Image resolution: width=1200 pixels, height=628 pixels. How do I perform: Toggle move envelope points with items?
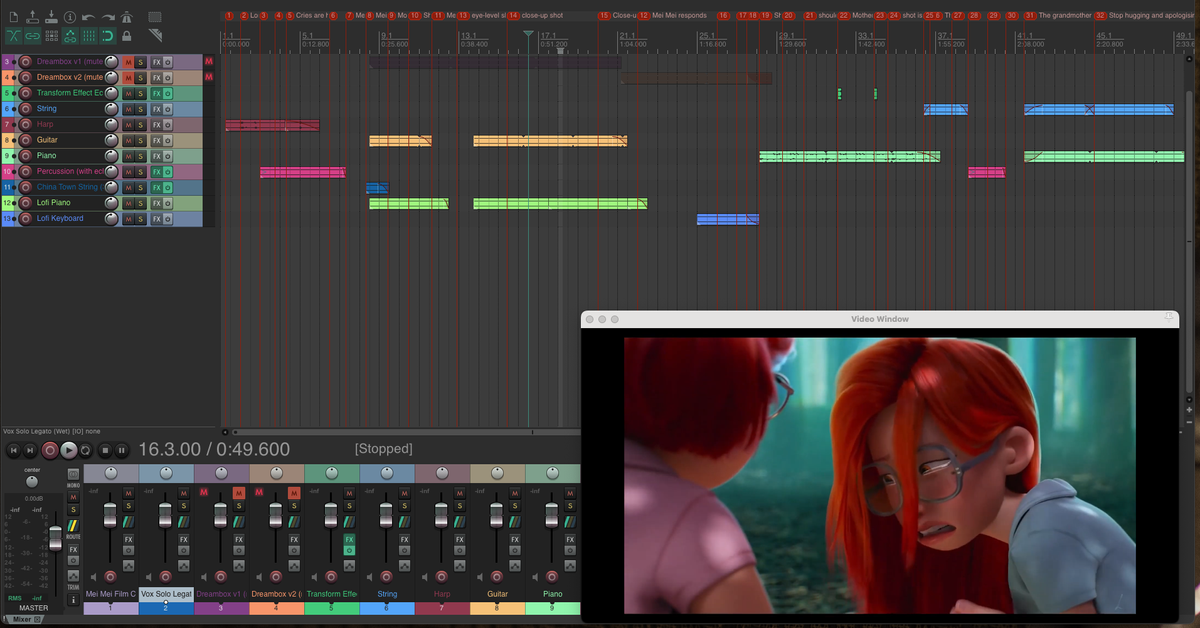(70, 36)
